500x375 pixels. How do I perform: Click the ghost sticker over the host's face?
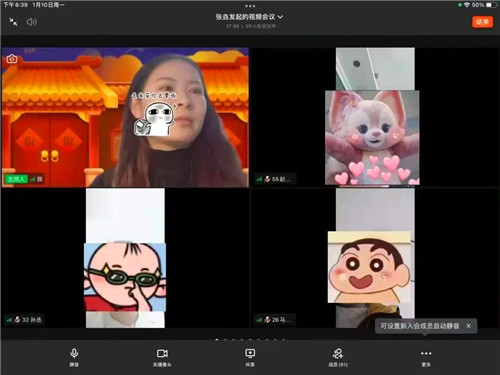point(154,119)
